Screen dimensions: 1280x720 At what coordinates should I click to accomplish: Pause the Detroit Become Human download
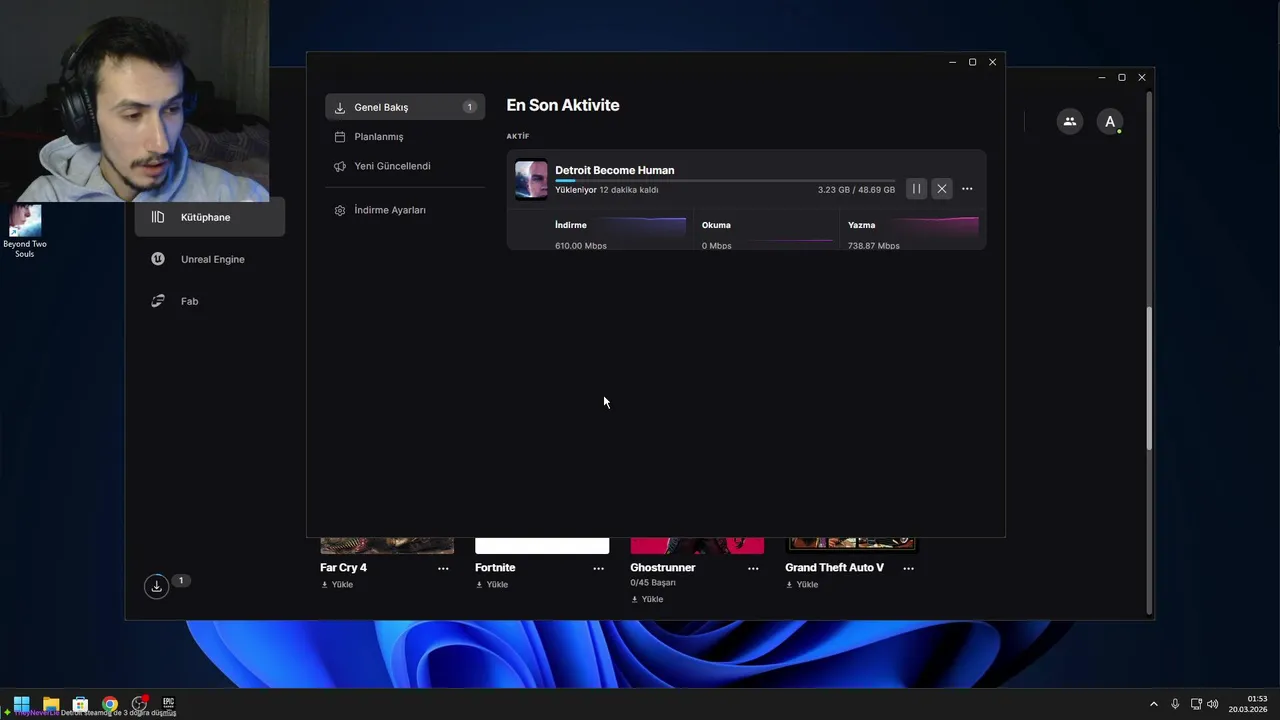pos(916,189)
